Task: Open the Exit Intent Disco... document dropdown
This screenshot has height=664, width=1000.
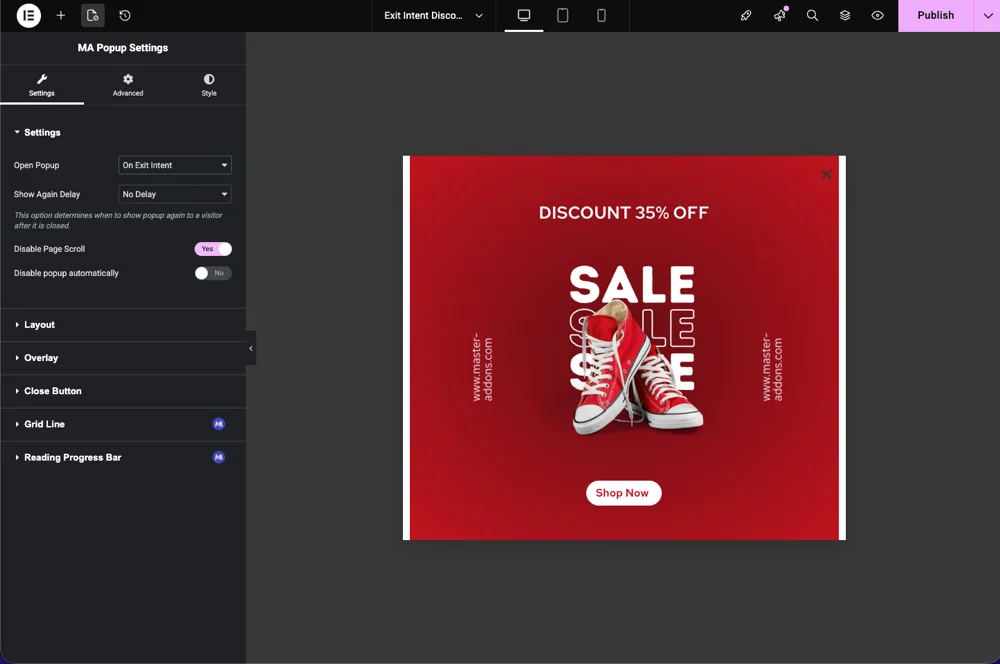Action: coord(433,15)
